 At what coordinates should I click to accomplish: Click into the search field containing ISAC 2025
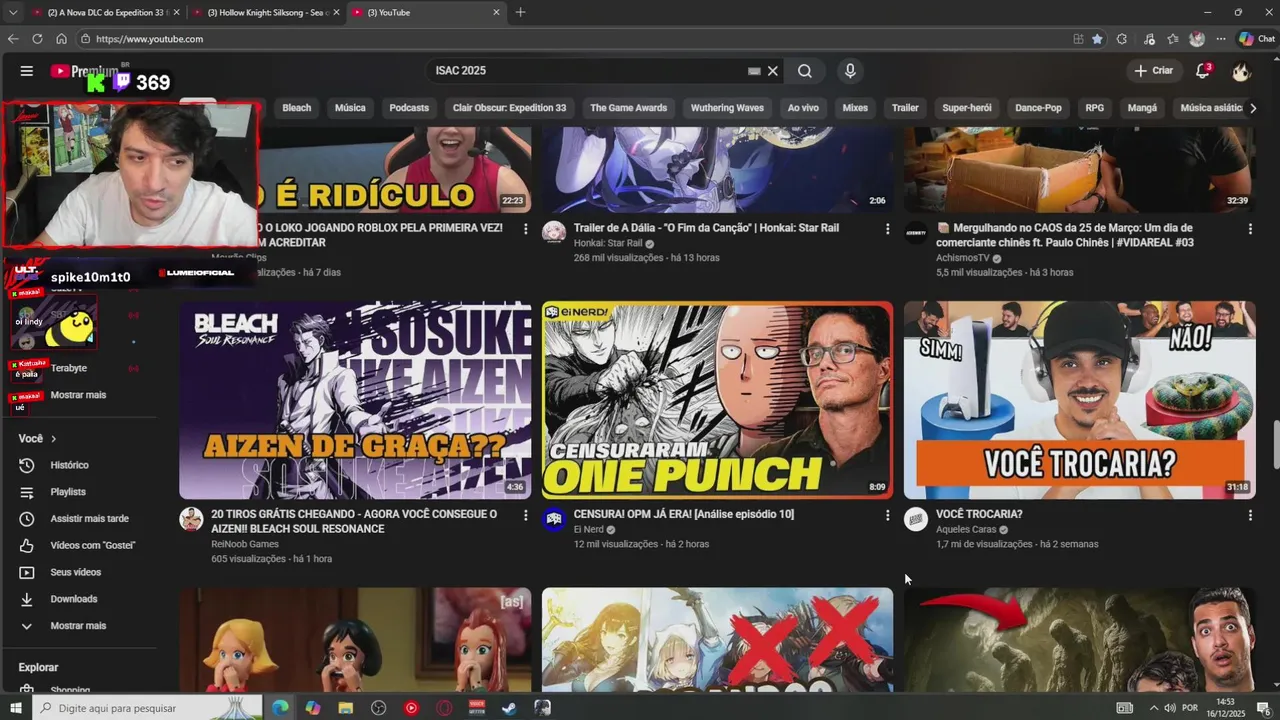(x=590, y=71)
